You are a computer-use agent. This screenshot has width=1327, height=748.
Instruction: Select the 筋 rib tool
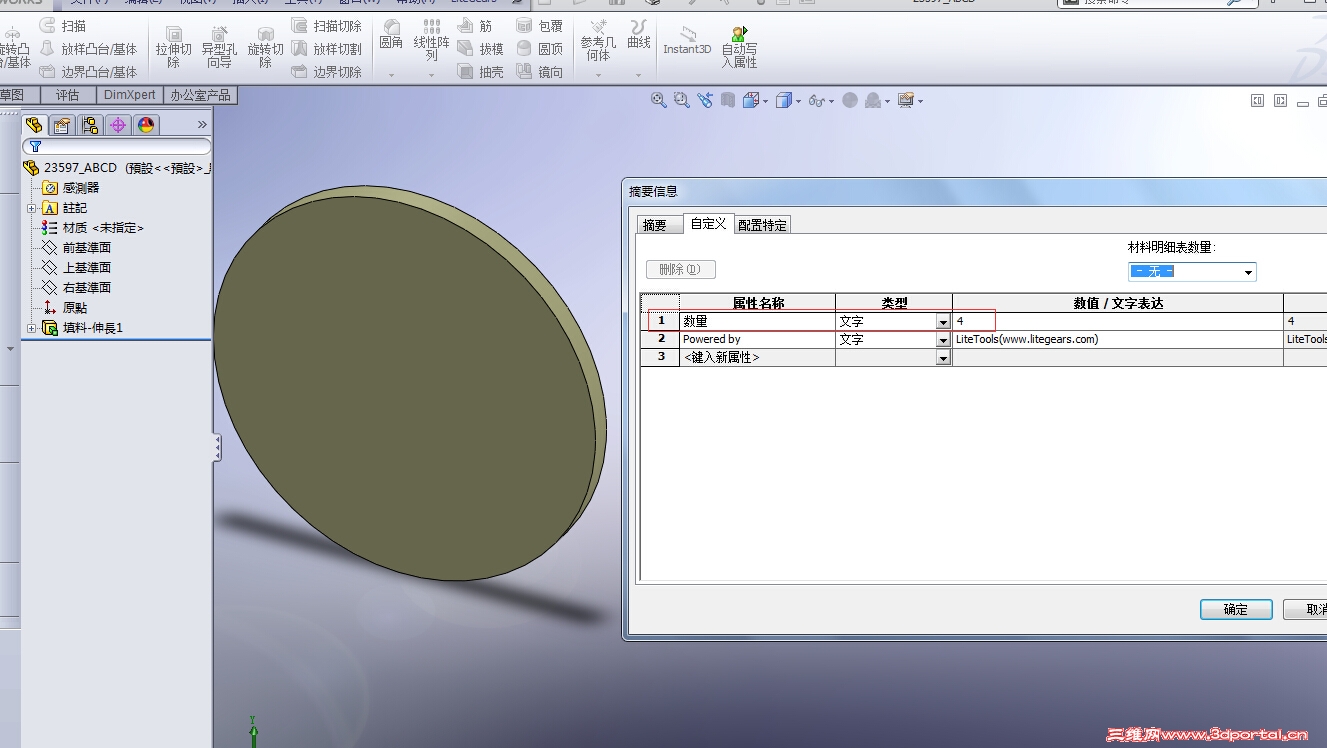click(475, 26)
